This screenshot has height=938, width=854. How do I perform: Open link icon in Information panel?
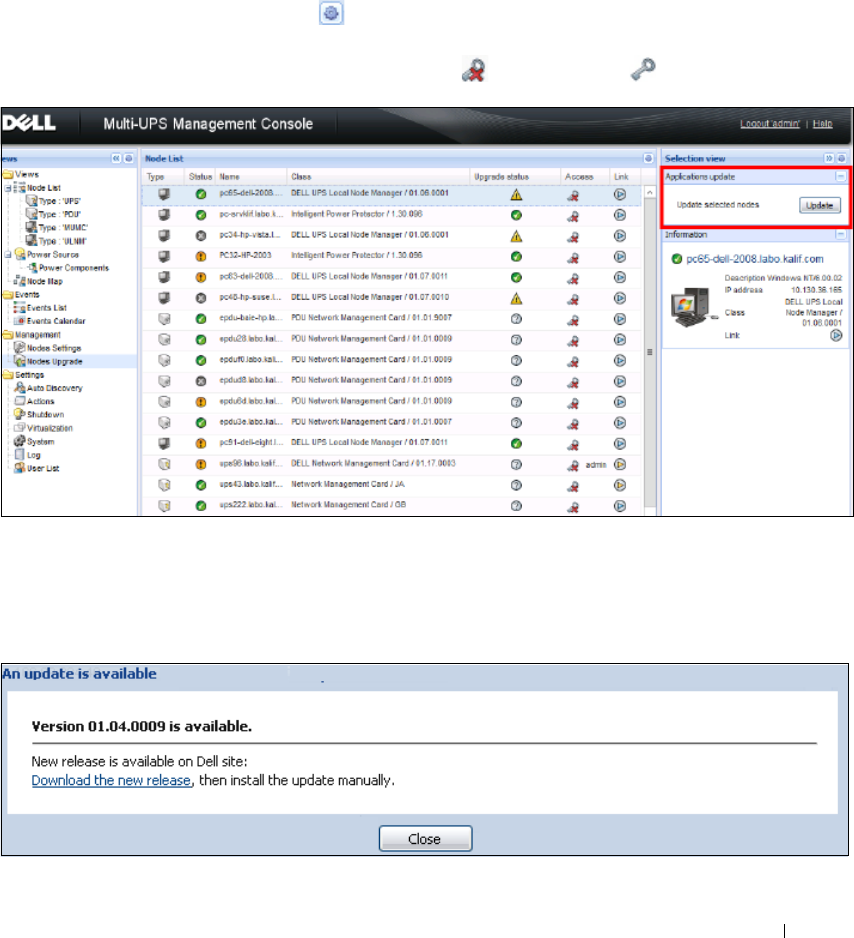(x=836, y=336)
